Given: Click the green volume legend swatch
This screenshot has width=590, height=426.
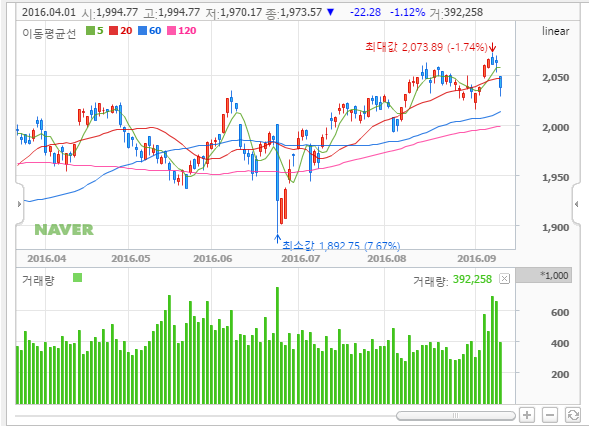Looking at the screenshot, I should point(78,278).
